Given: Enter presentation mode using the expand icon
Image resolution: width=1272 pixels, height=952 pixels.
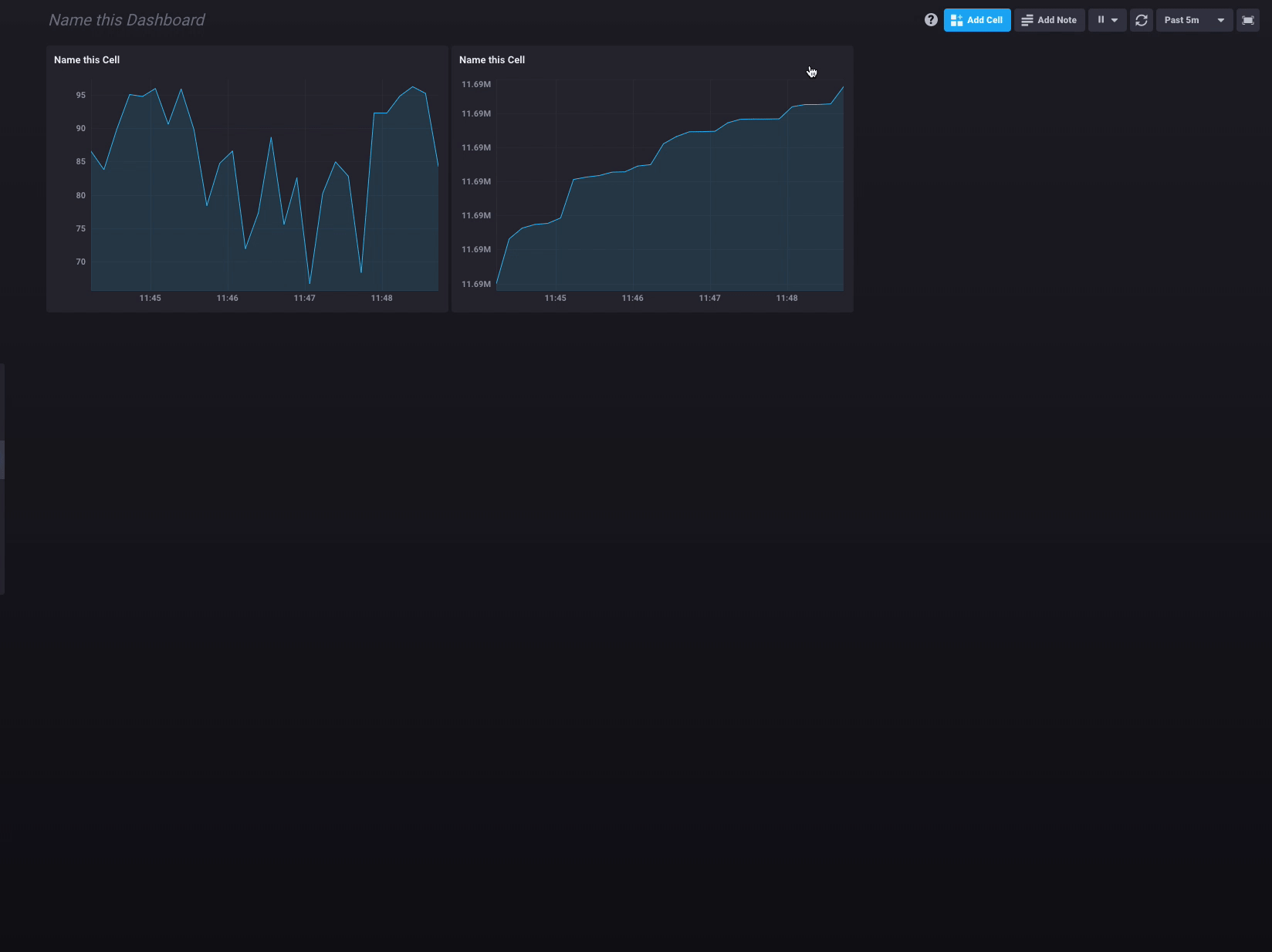Looking at the screenshot, I should 1247,20.
